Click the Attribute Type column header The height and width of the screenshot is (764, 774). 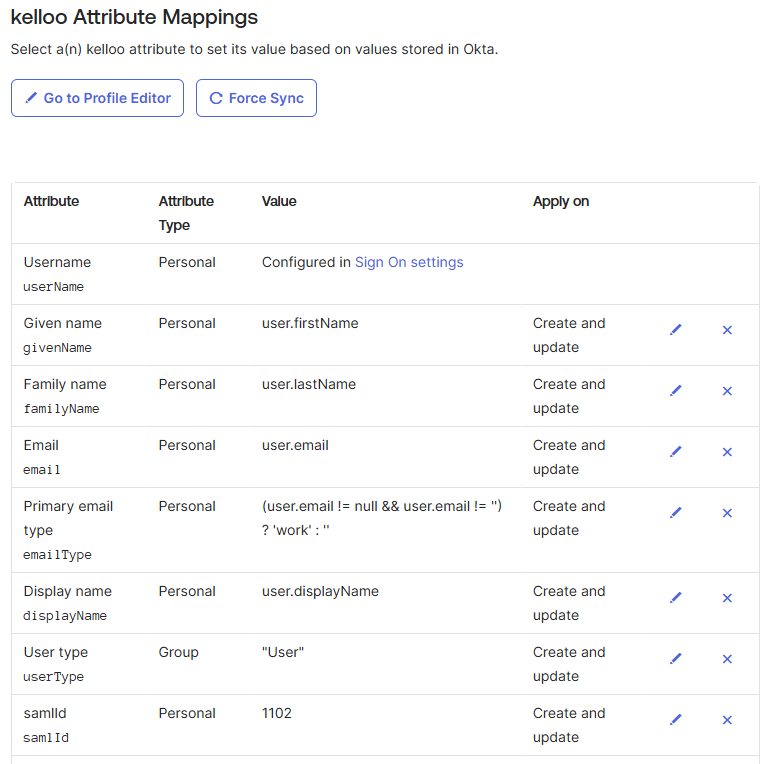coord(186,213)
